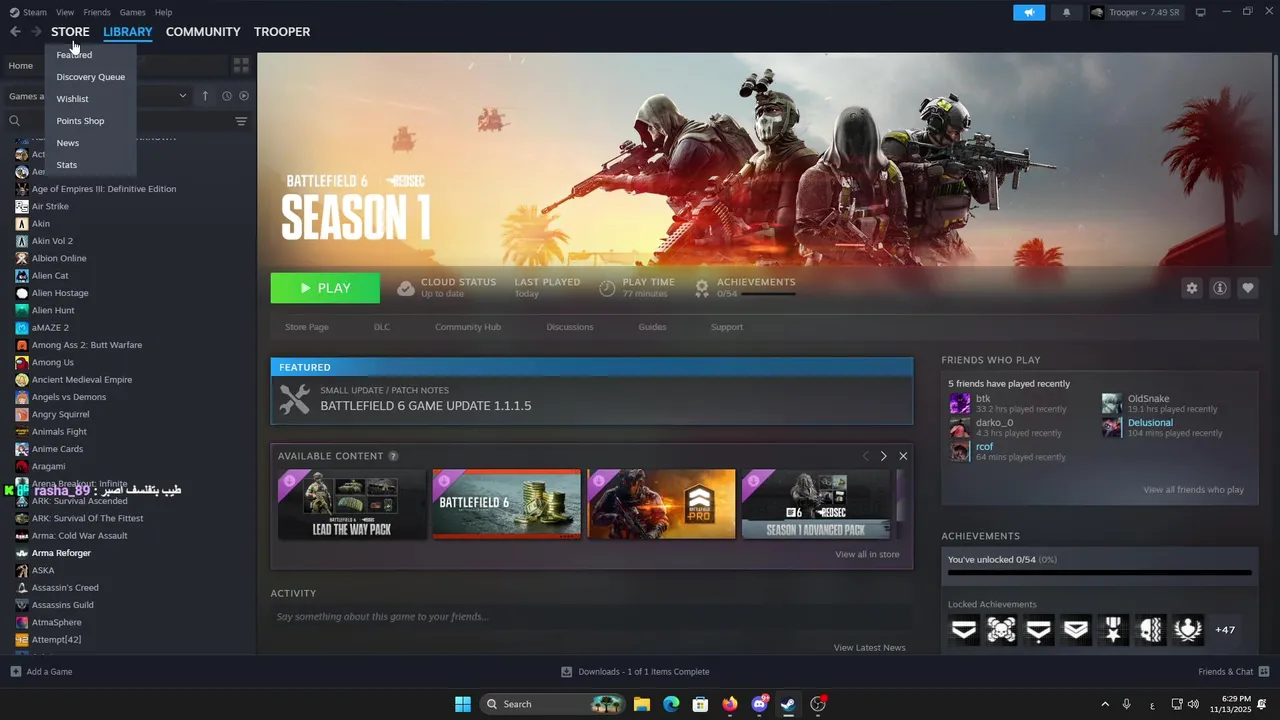Open the Friends menu

click(x=97, y=12)
